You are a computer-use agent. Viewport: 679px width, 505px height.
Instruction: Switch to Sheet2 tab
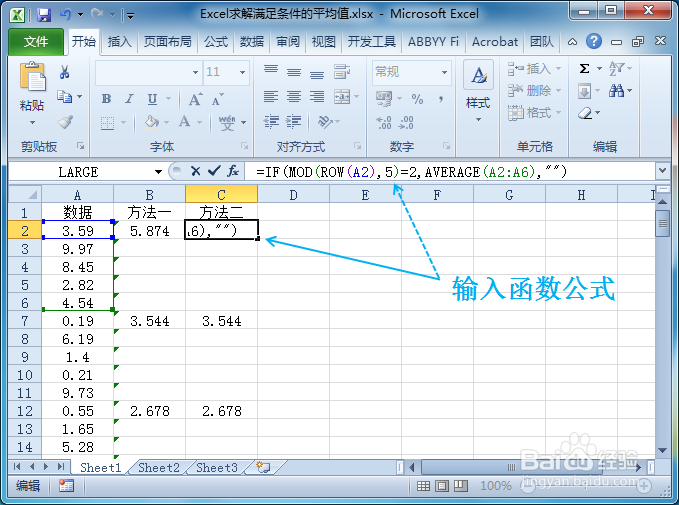[x=158, y=468]
